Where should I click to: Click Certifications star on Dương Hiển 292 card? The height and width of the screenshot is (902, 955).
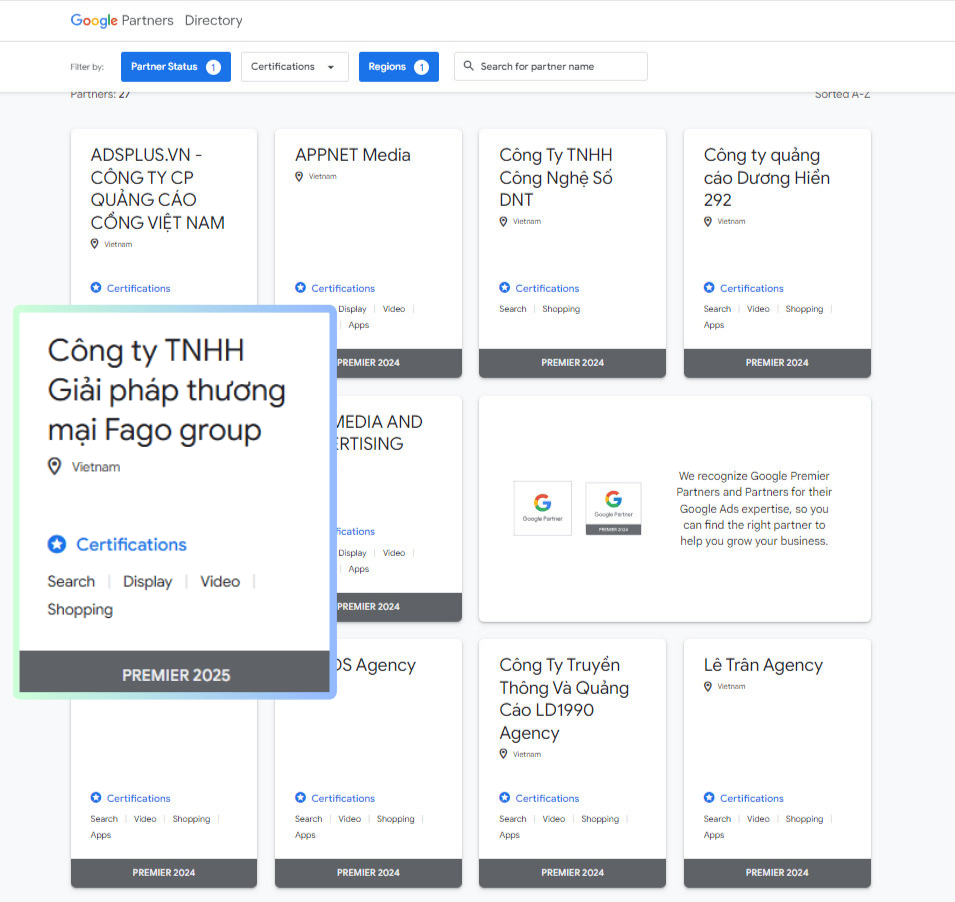click(x=709, y=287)
